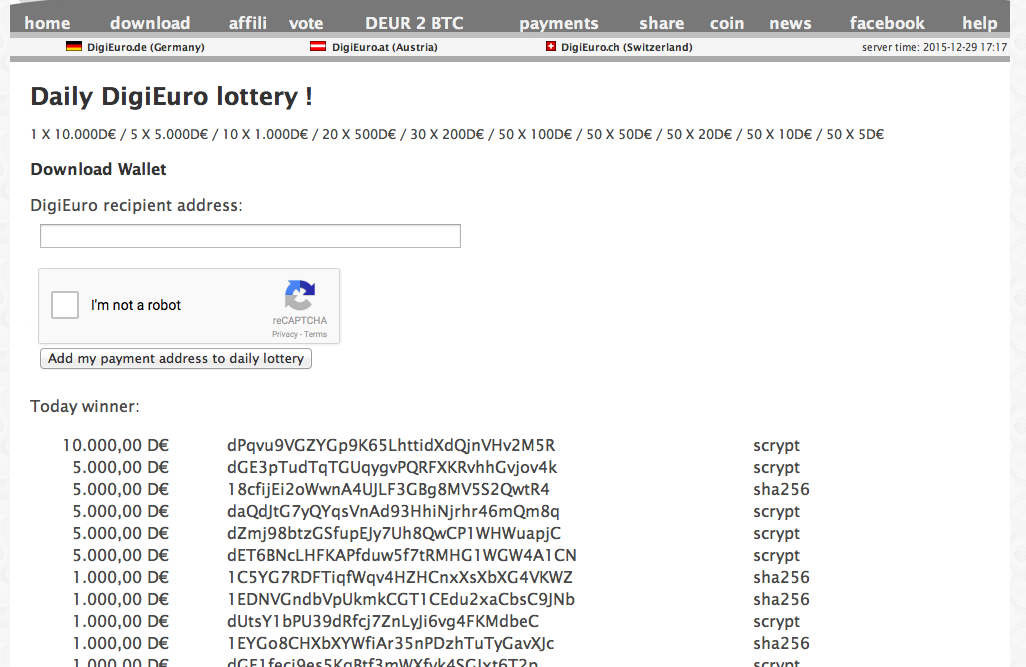
Task: Open the payments page
Action: pos(559,23)
